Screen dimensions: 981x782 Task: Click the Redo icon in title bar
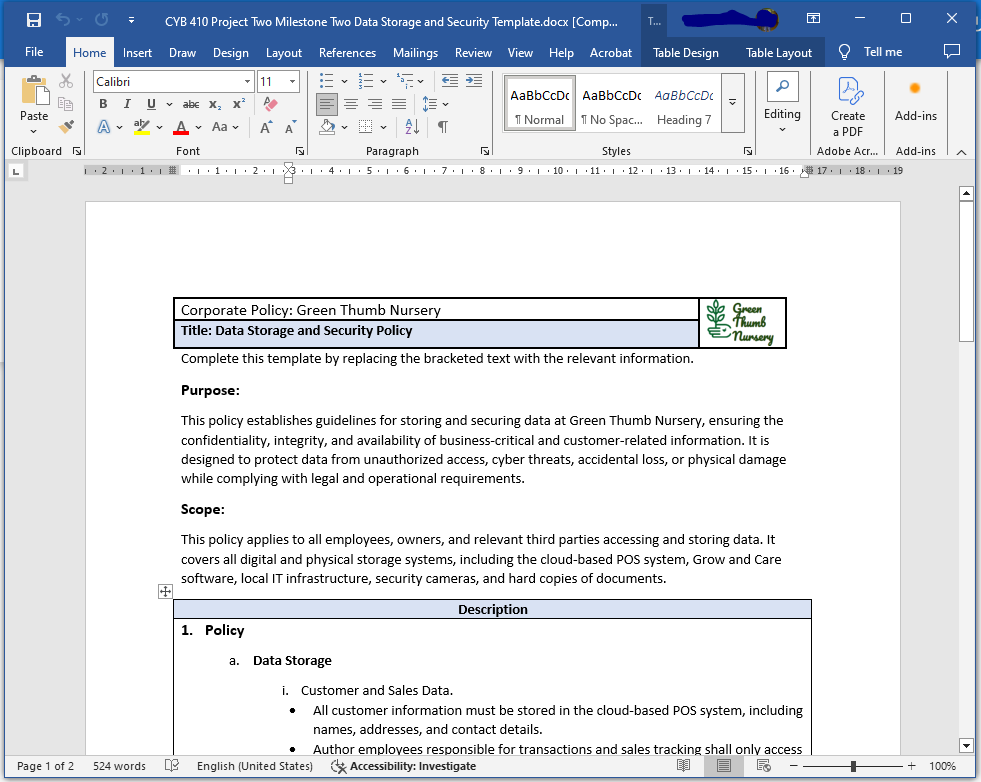pos(101,20)
